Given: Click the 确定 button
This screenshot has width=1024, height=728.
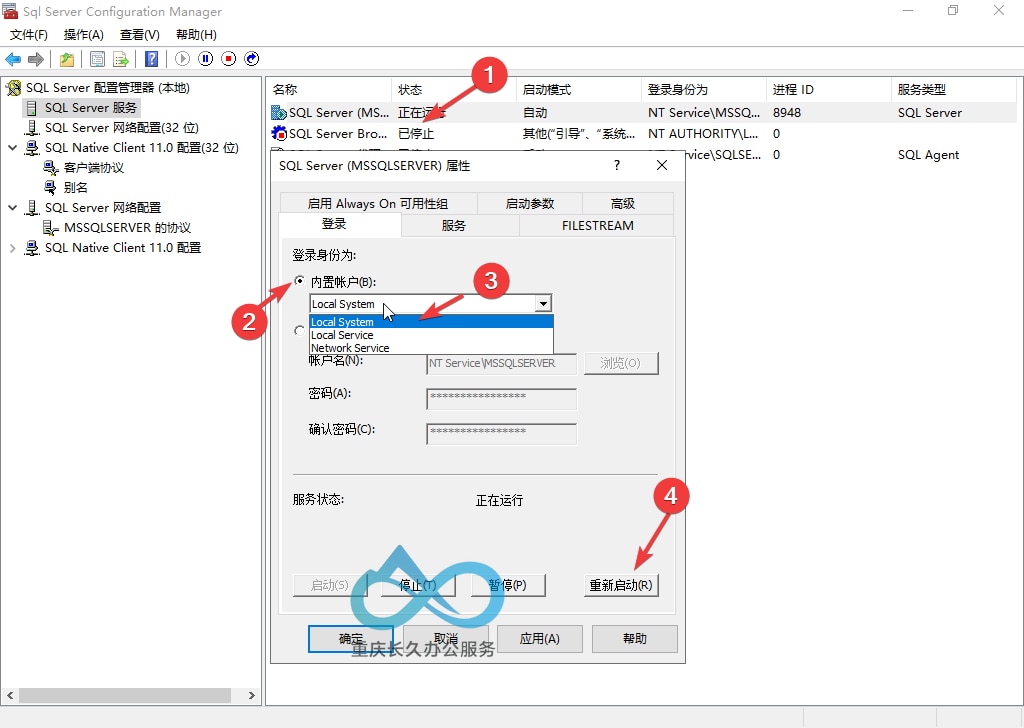Looking at the screenshot, I should [351, 639].
